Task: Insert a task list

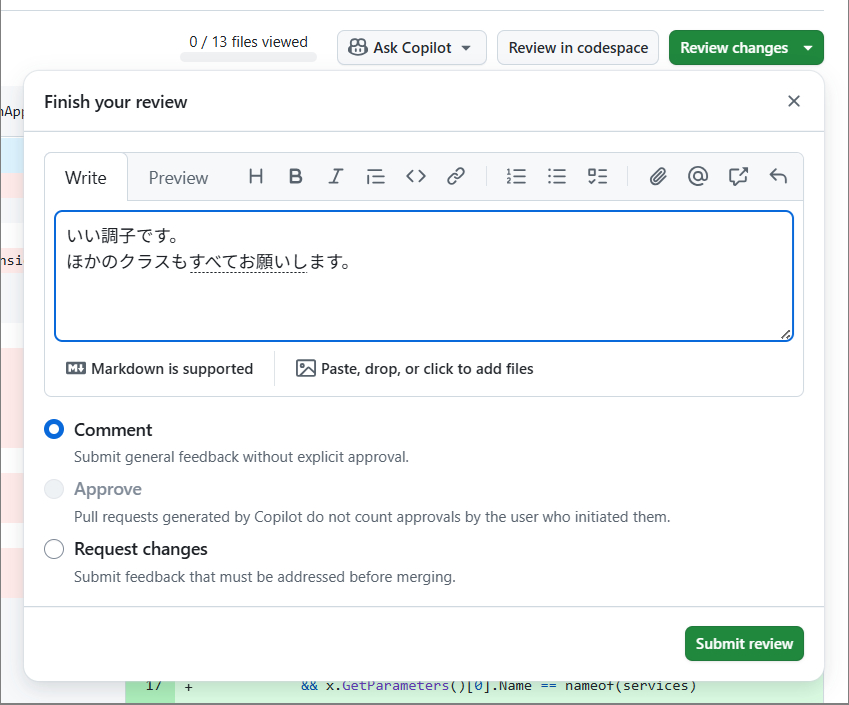Action: 597,177
